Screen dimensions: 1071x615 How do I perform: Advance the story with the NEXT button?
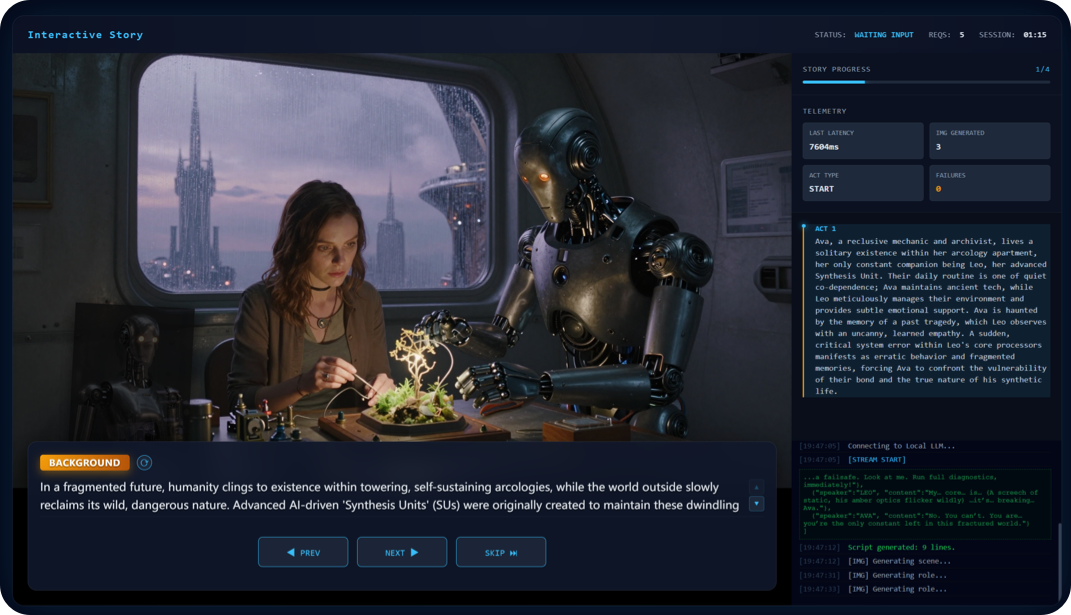point(402,552)
